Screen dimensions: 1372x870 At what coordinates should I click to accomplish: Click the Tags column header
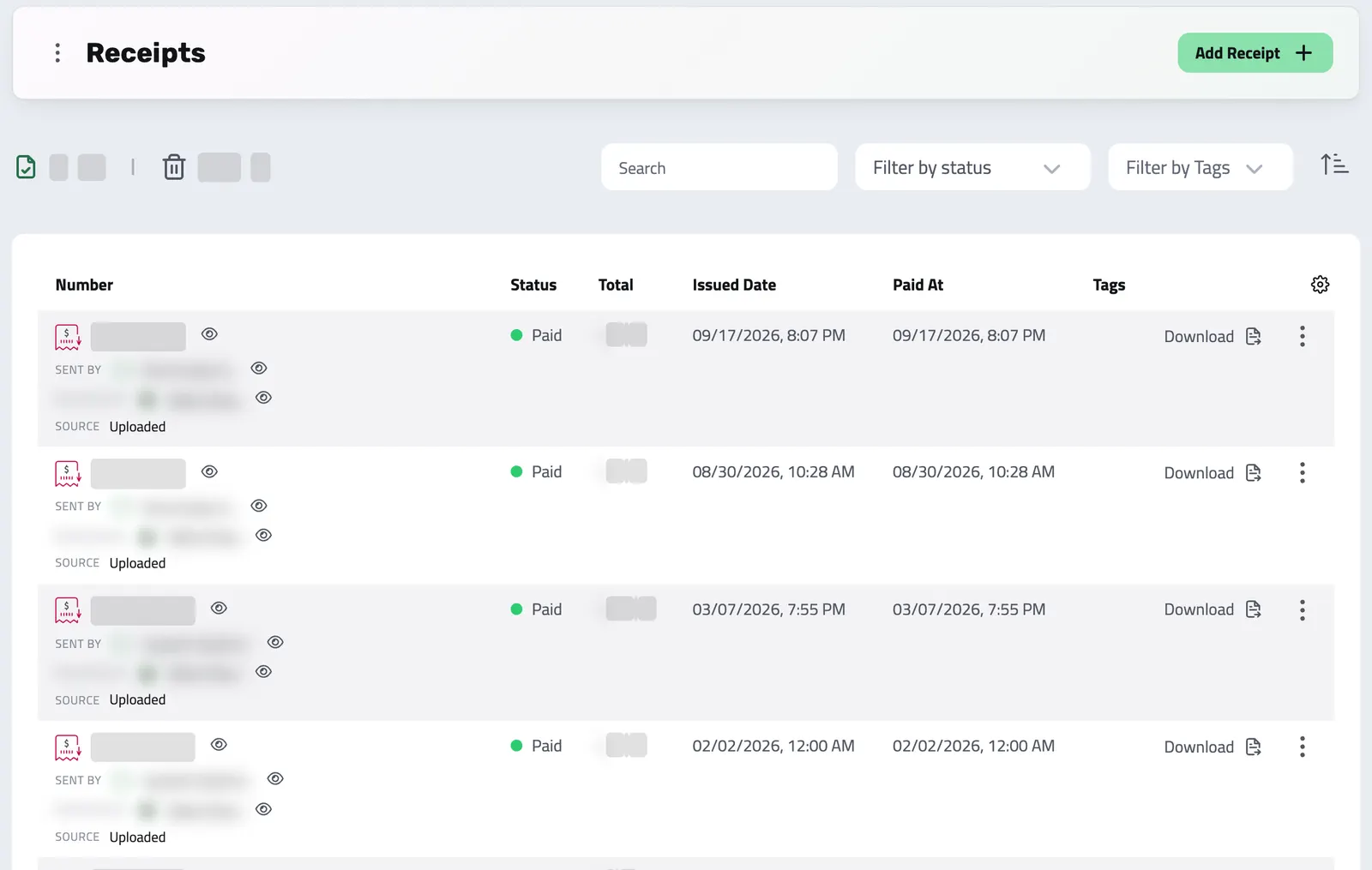coord(1109,285)
